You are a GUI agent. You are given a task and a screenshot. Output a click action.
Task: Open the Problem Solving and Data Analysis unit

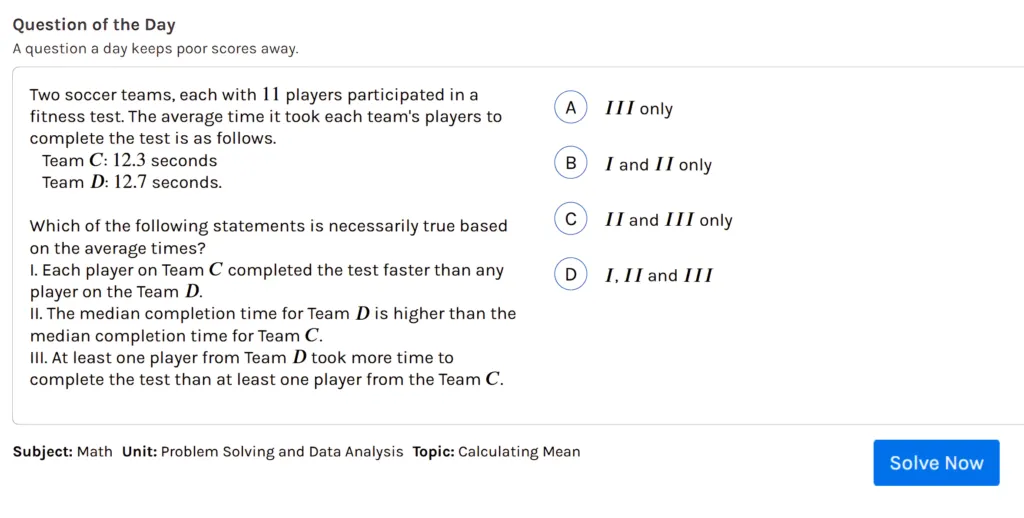click(281, 452)
